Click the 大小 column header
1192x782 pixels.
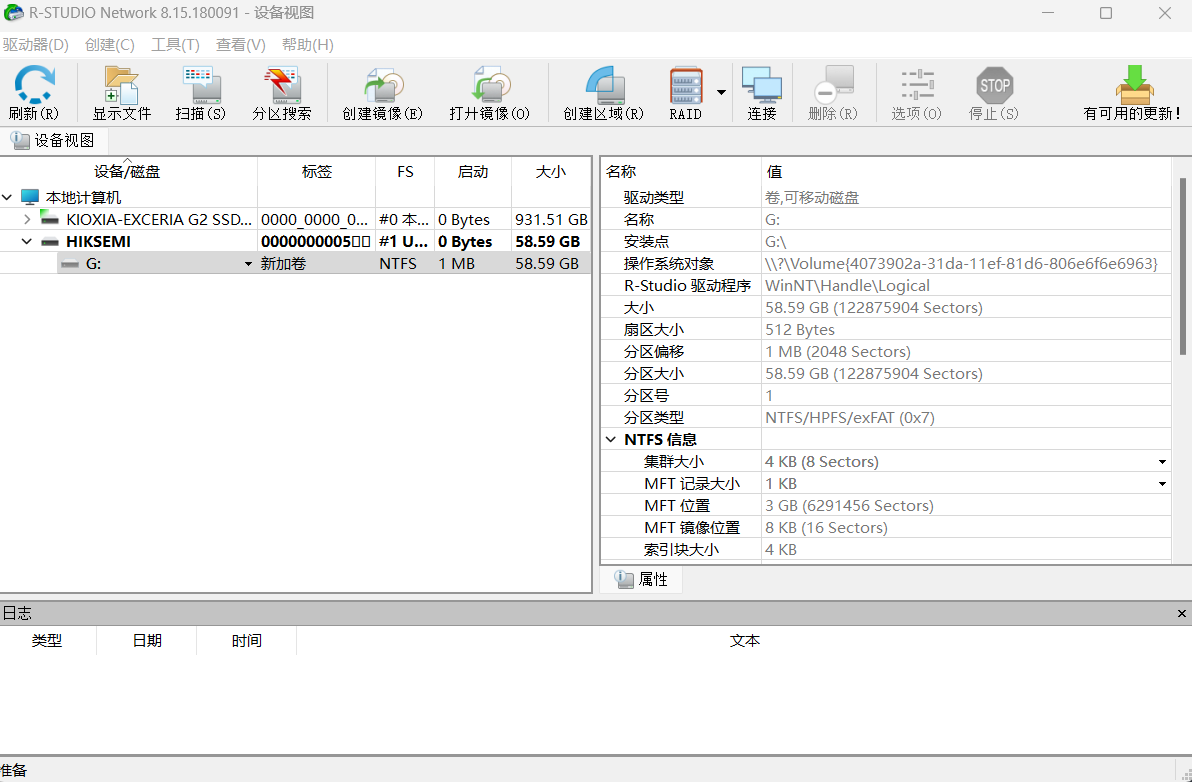[x=550, y=172]
